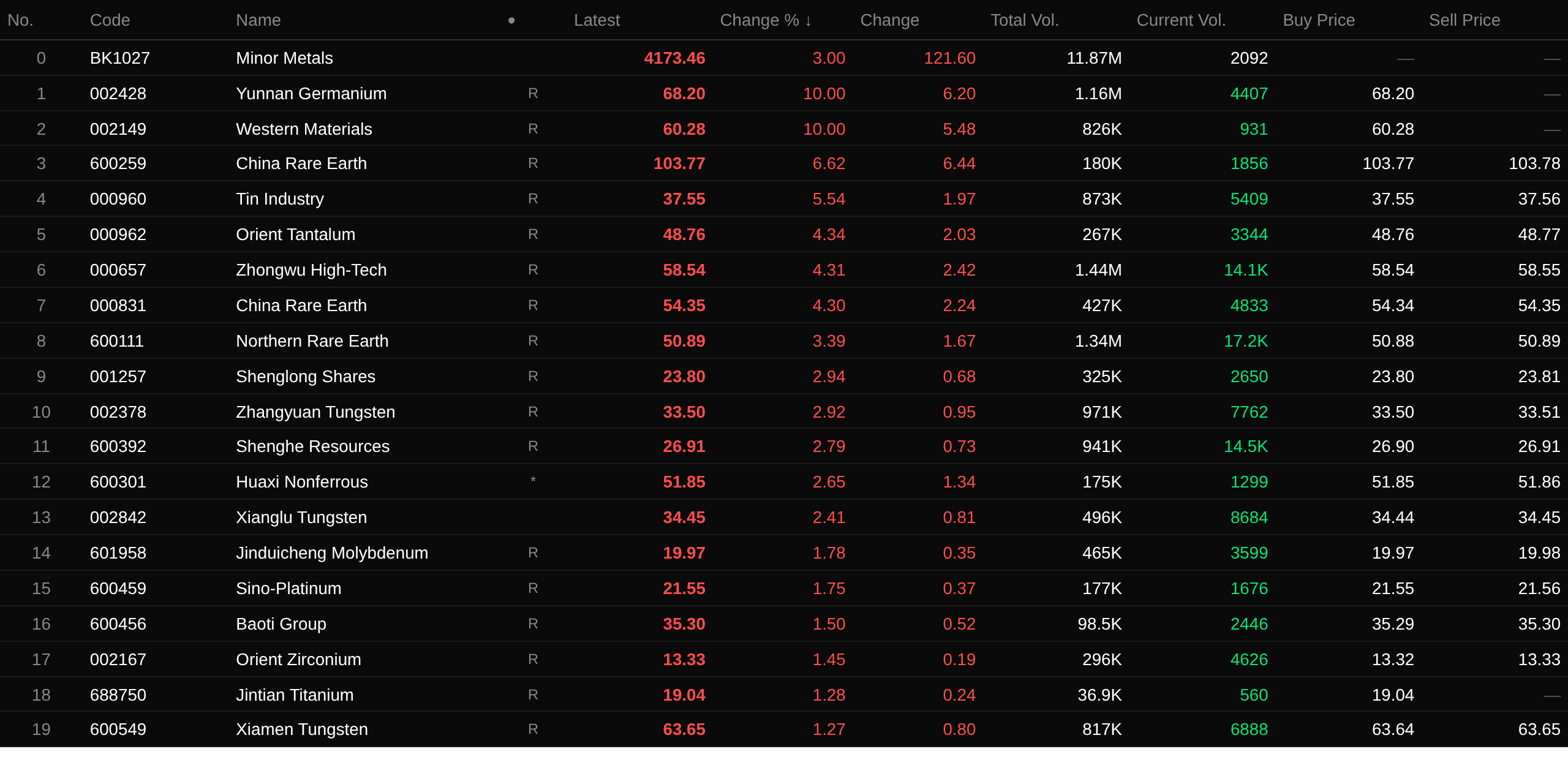
Task: Click the Code column header
Action: (x=110, y=20)
